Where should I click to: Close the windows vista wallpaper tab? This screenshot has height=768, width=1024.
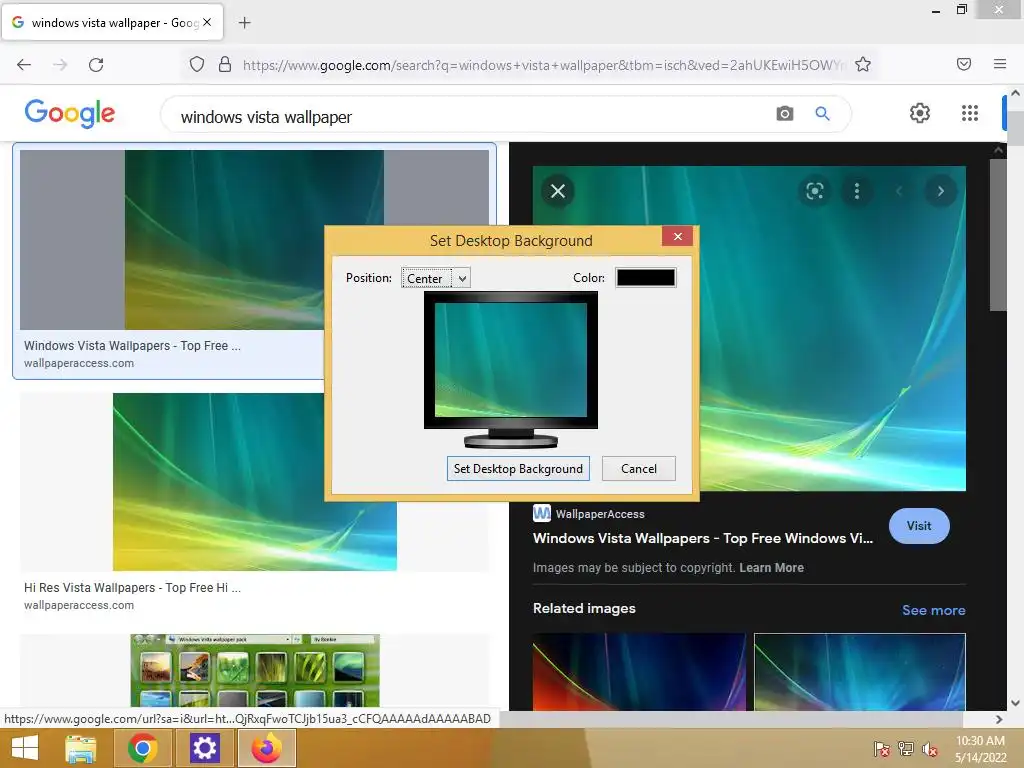[207, 22]
